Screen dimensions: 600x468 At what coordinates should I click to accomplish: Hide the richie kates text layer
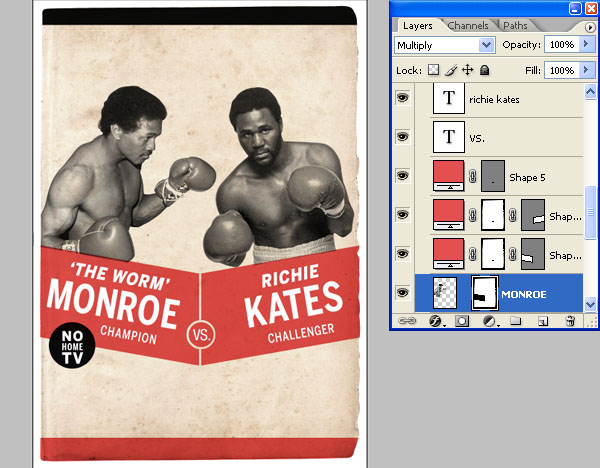[402, 99]
